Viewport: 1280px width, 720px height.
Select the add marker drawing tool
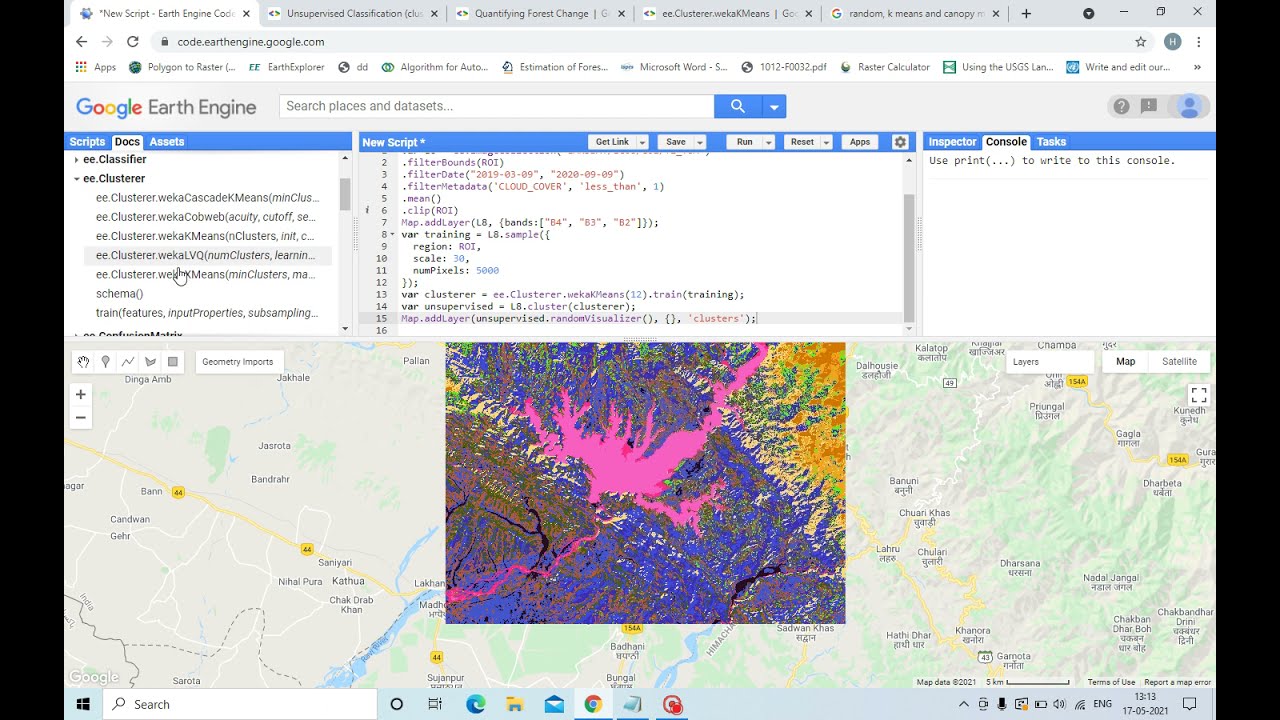pyautogui.click(x=106, y=362)
